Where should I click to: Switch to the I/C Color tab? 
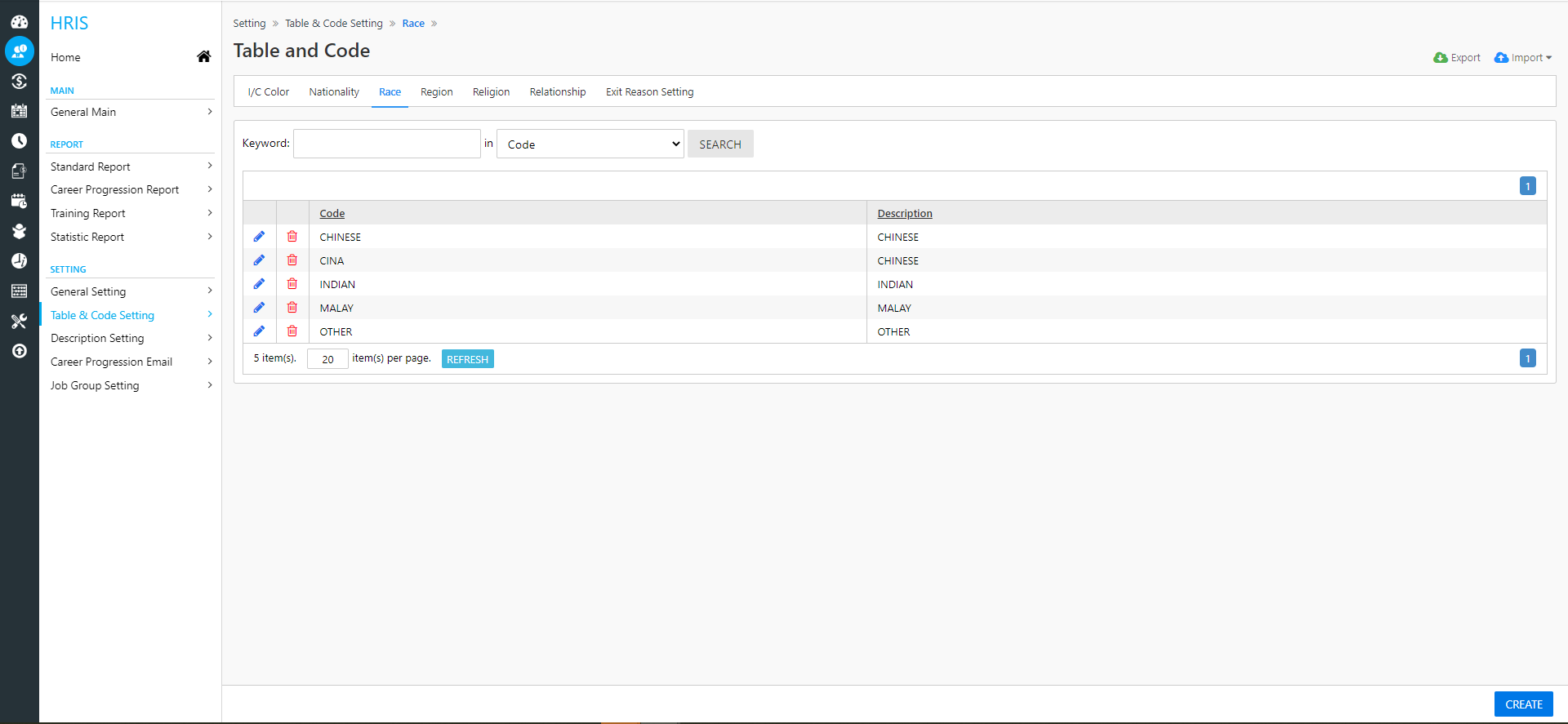coord(269,91)
